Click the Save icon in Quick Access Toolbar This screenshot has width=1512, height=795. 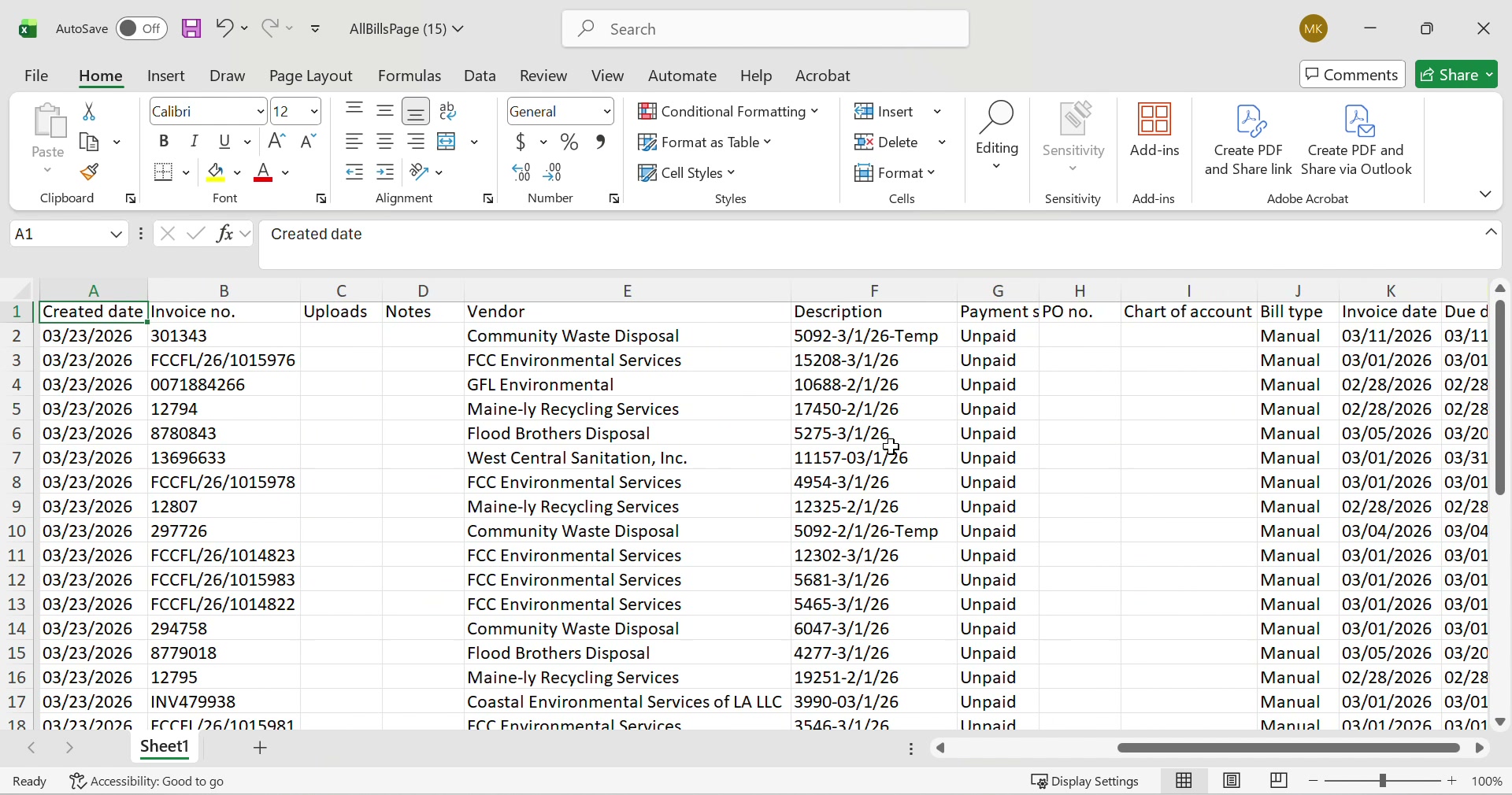point(191,28)
